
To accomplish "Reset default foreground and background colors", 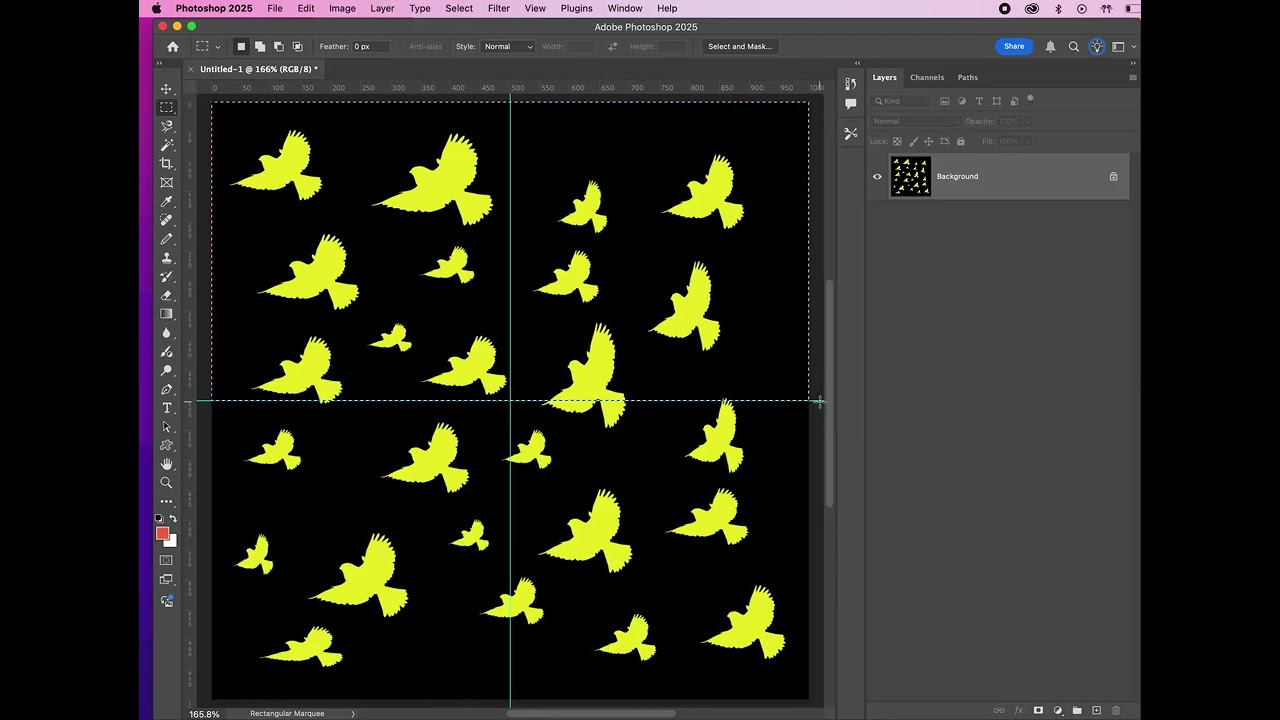I will point(159,519).
